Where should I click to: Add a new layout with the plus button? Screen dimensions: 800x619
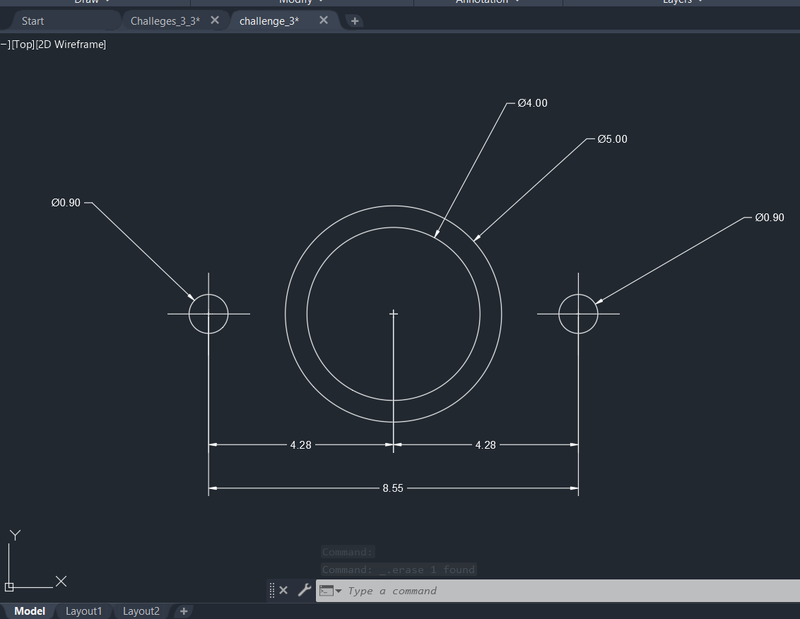click(184, 610)
